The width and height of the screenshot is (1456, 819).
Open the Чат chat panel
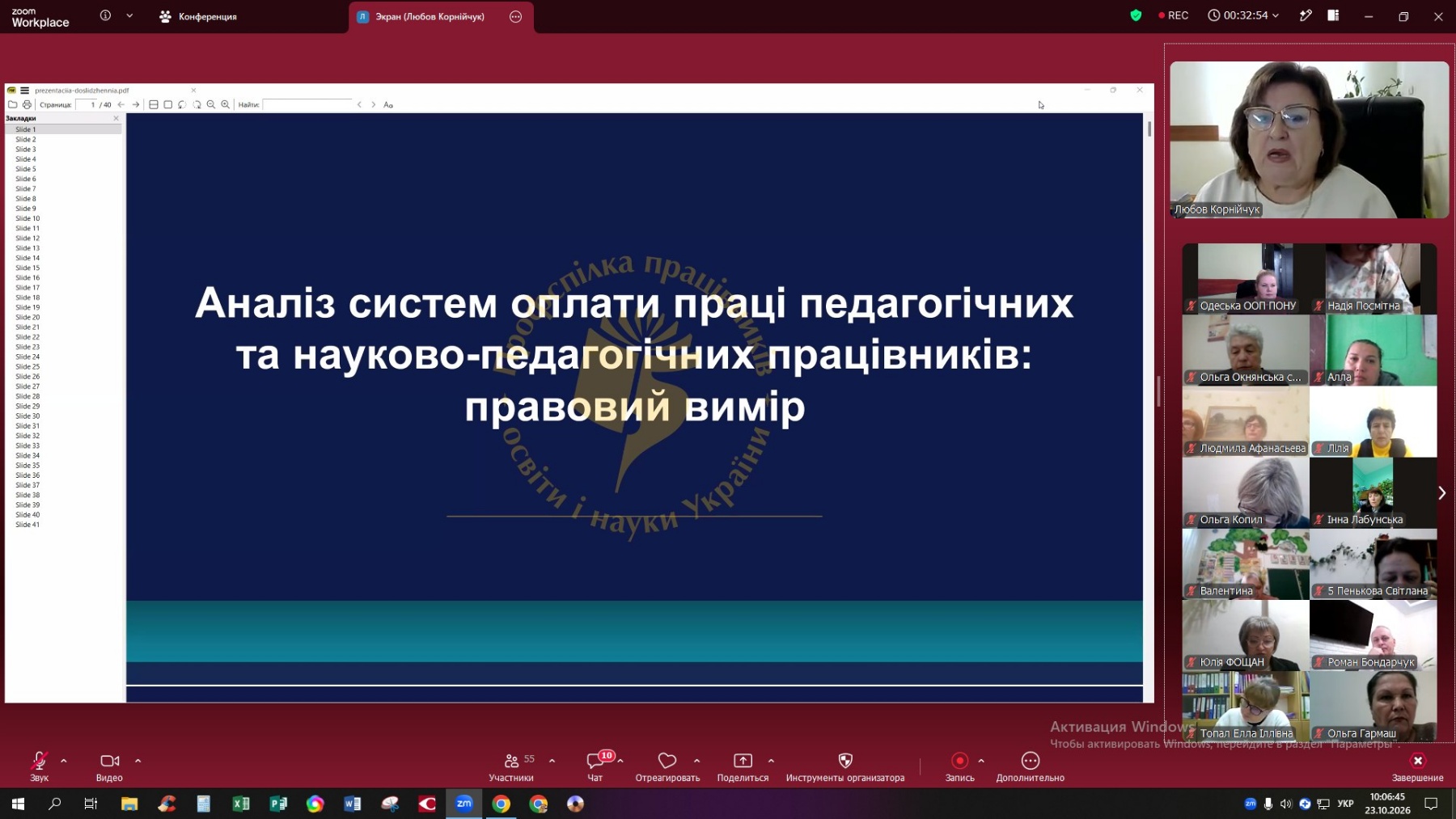click(x=596, y=766)
